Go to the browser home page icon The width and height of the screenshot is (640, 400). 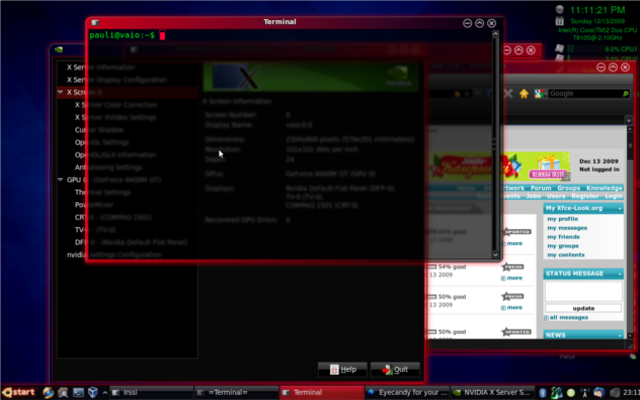click(524, 94)
